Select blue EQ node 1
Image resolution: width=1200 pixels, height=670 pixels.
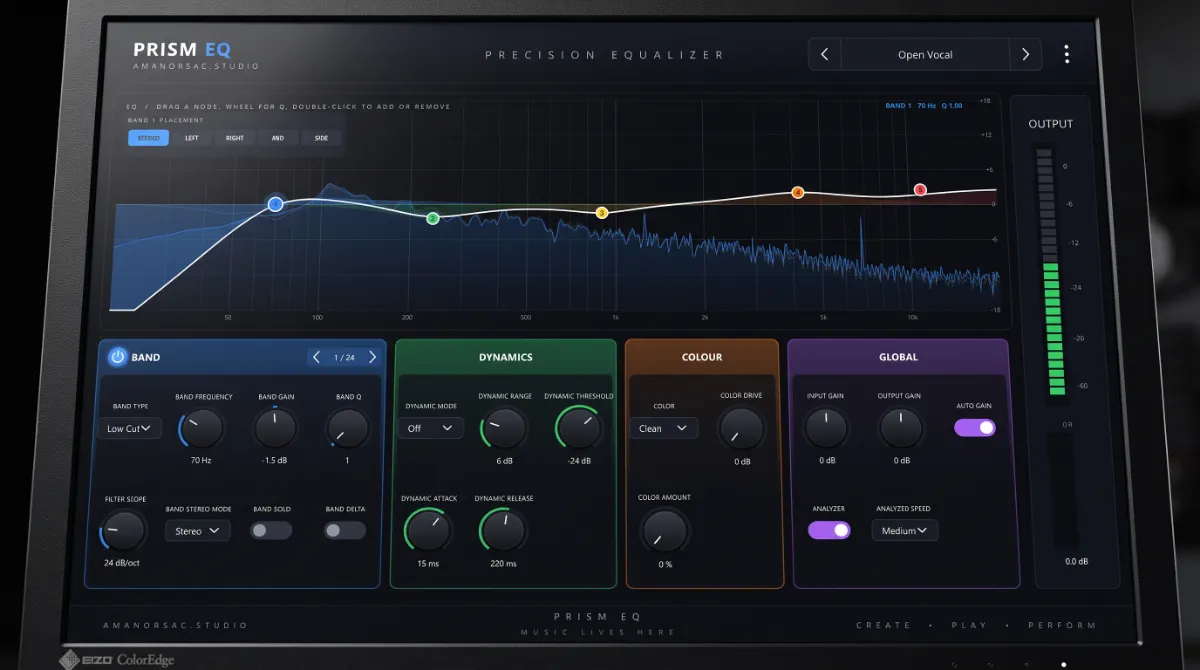click(276, 204)
